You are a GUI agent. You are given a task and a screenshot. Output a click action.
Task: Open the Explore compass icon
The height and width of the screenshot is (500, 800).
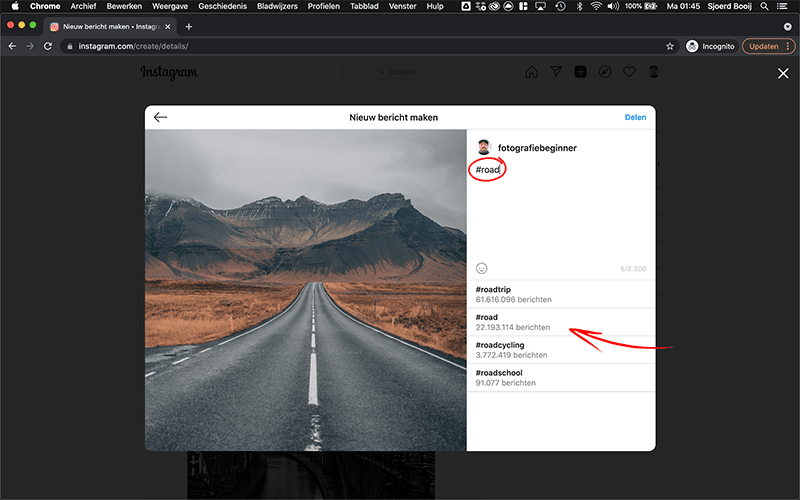coord(605,72)
